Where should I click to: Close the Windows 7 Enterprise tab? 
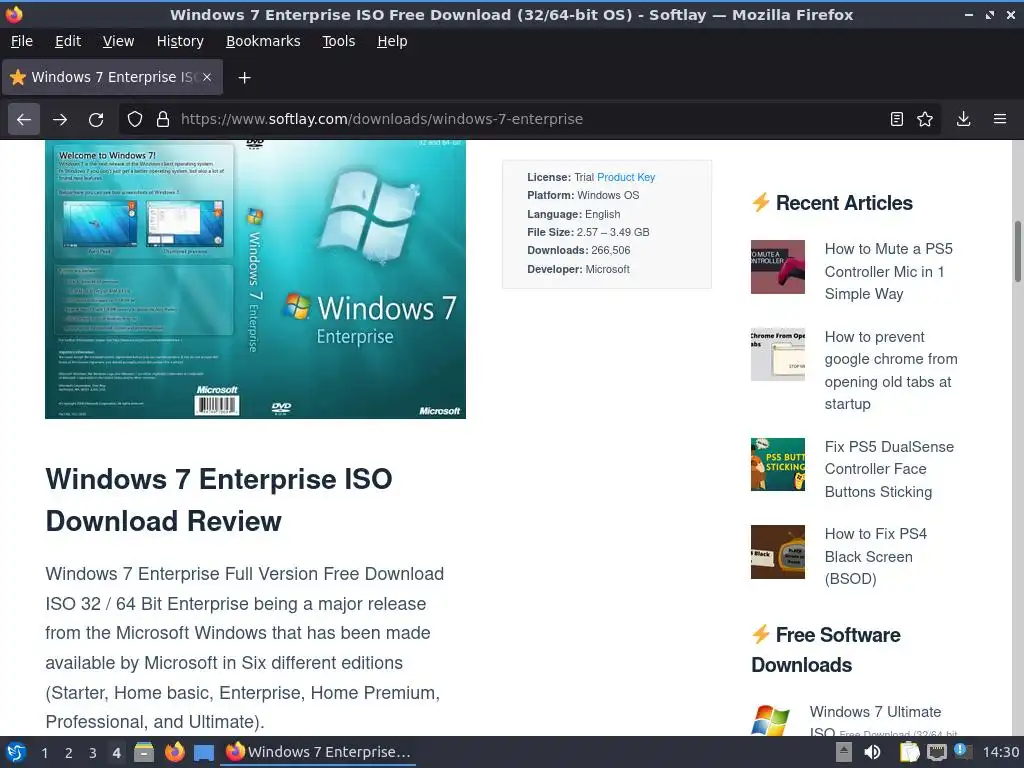[206, 77]
